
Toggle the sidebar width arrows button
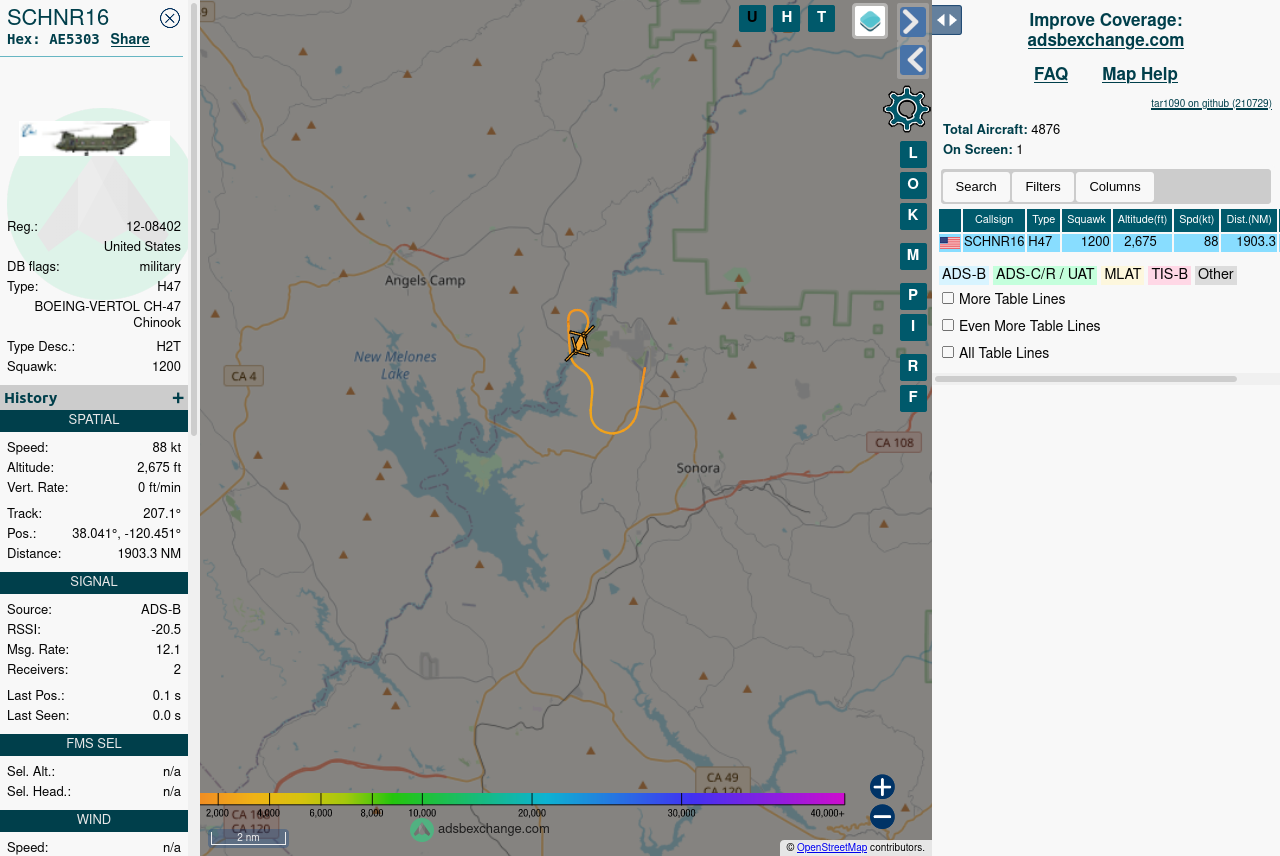pos(946,20)
